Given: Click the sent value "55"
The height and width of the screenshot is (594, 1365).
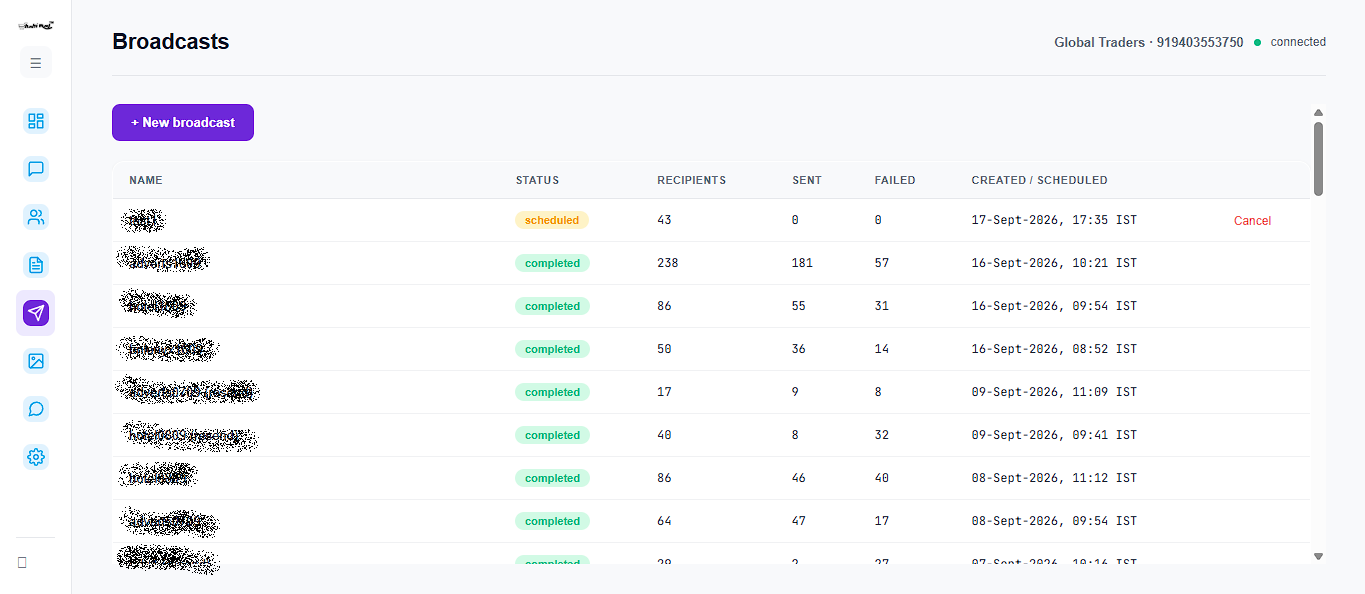Looking at the screenshot, I should [799, 306].
